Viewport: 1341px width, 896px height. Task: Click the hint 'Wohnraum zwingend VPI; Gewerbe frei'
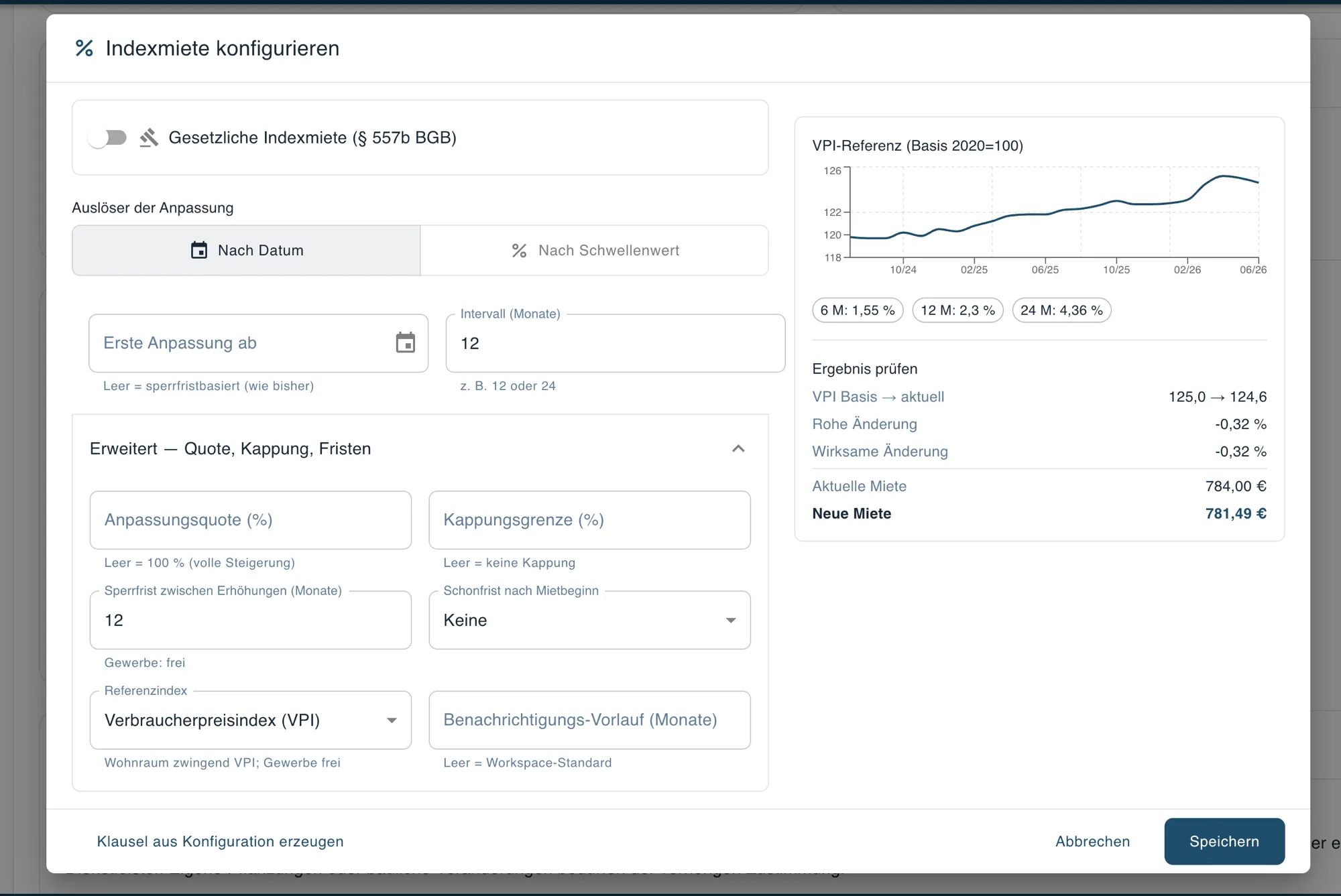(223, 763)
